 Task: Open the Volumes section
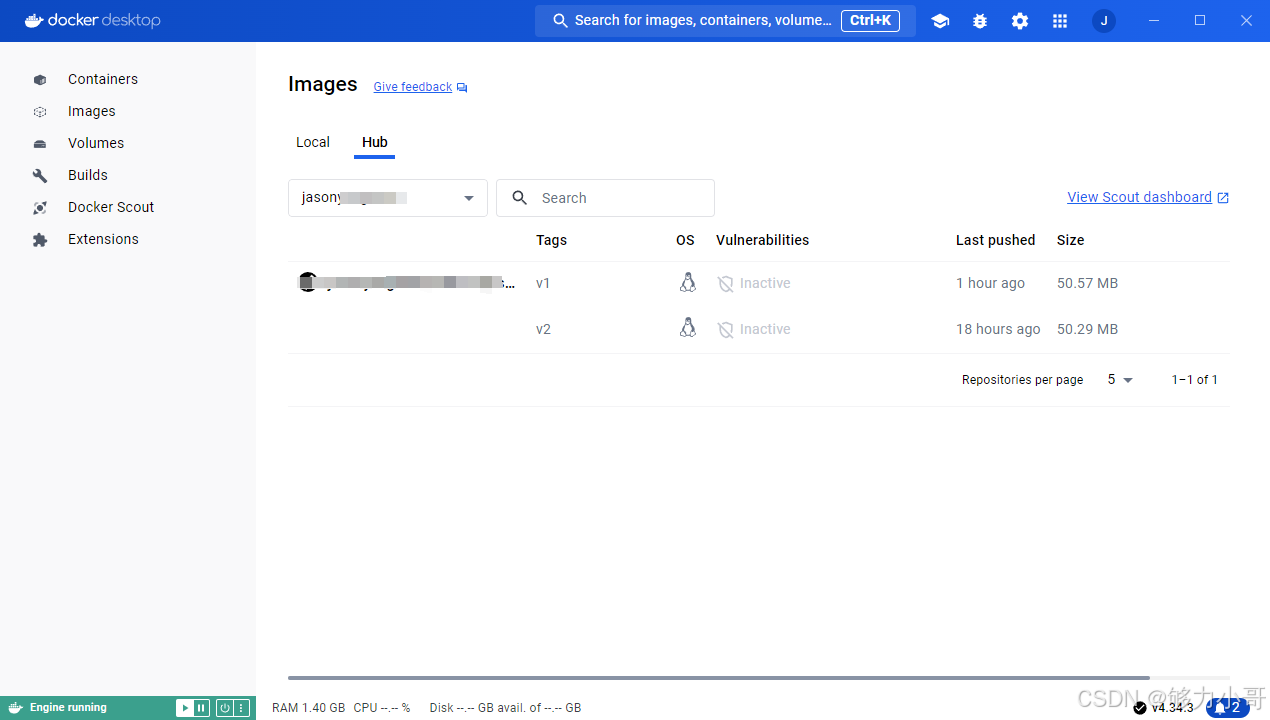point(95,143)
